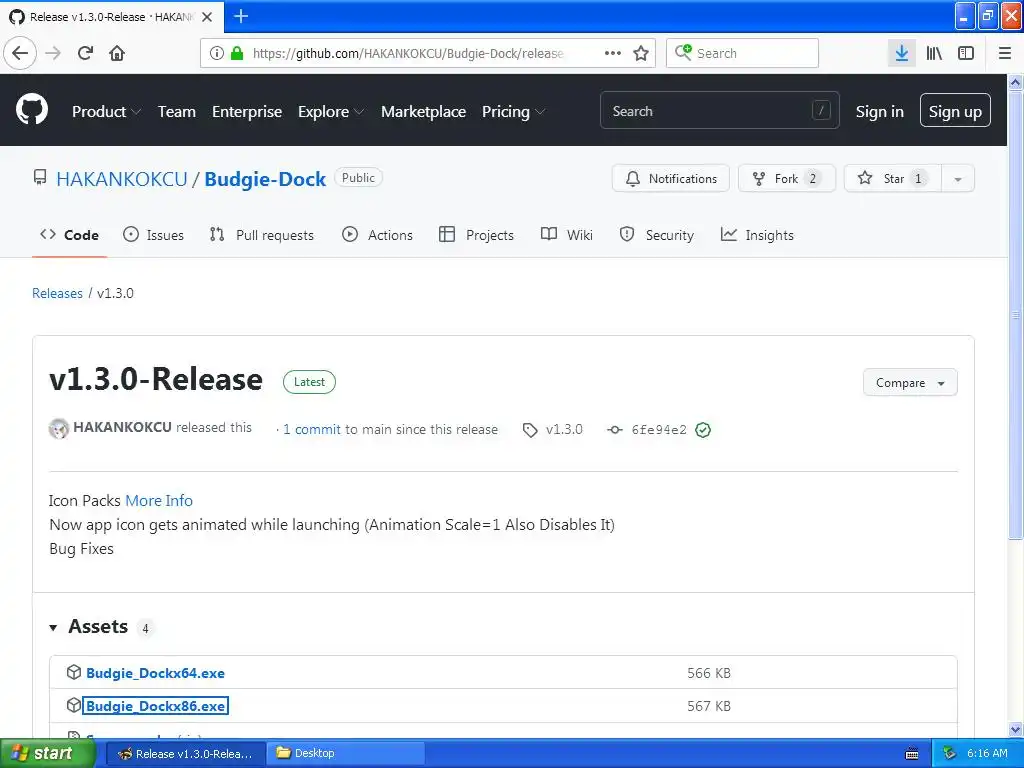The height and width of the screenshot is (768, 1024).
Task: Click the Sign up button
Action: pos(955,110)
